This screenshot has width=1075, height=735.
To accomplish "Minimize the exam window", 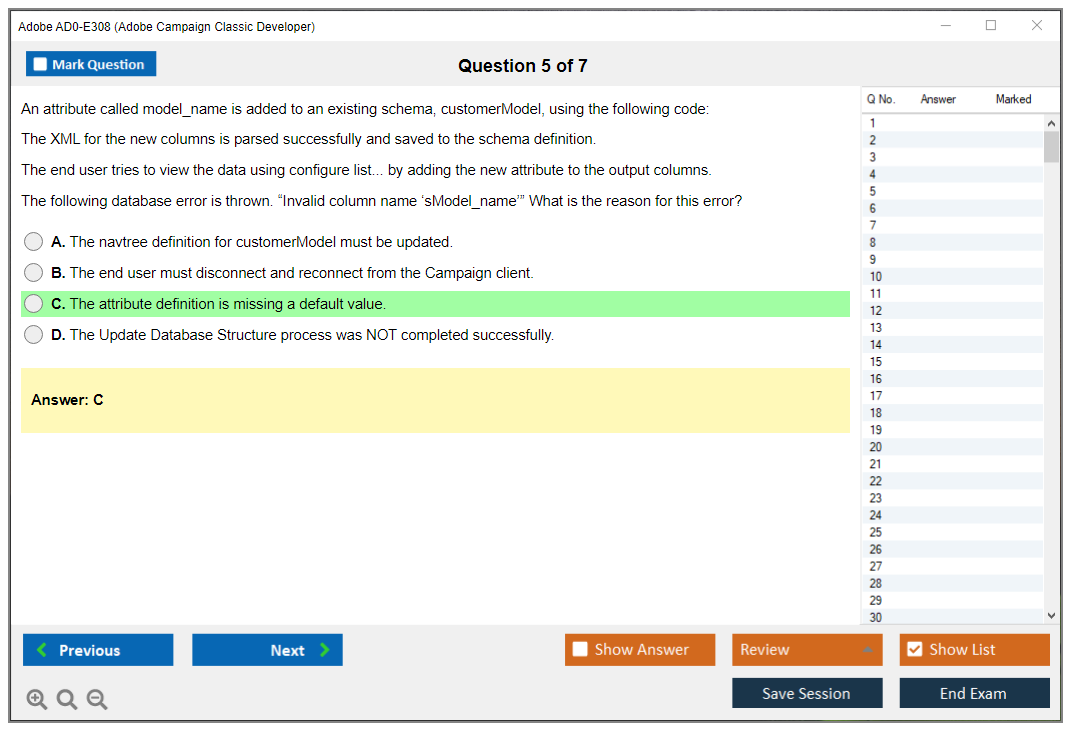I will [945, 26].
